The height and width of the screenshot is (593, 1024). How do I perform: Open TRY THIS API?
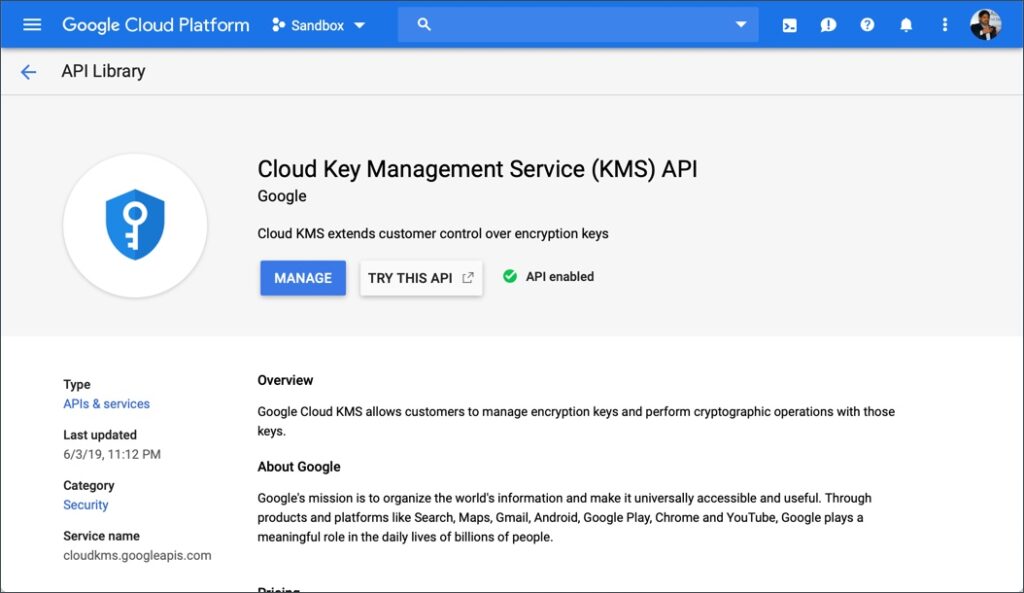[x=413, y=277]
